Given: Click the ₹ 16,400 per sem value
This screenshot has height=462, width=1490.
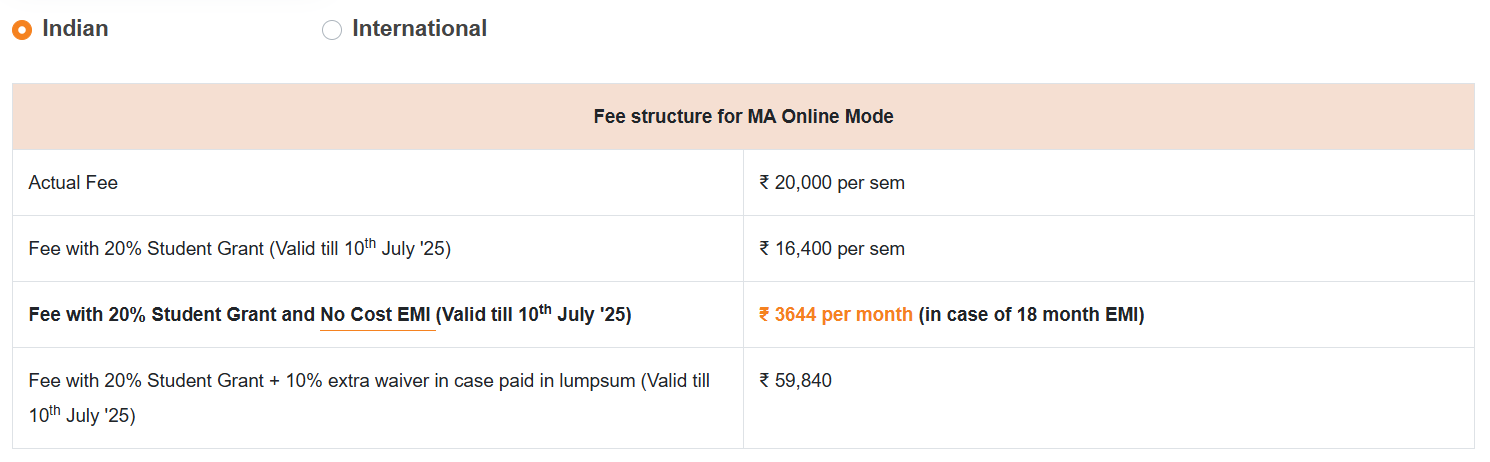Looking at the screenshot, I should point(832,249).
